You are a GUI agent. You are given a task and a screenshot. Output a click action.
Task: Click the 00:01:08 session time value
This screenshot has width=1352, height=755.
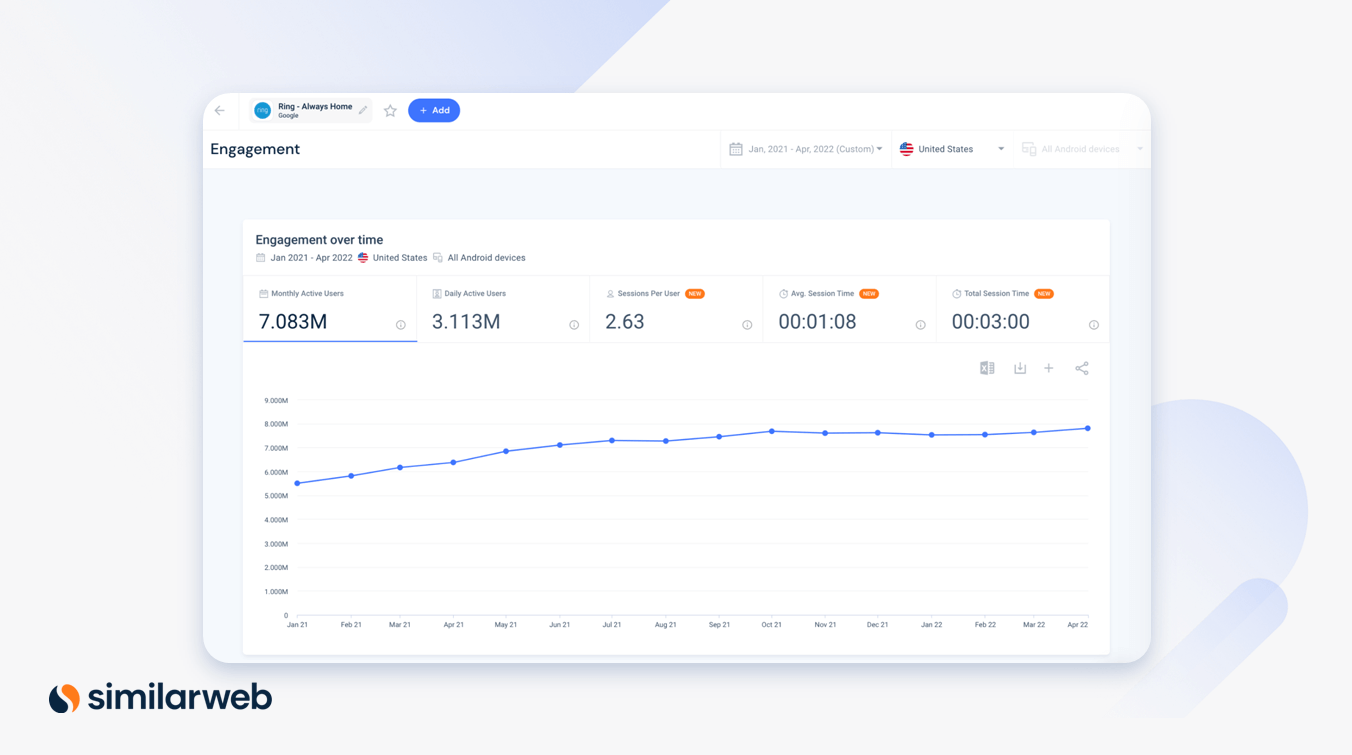817,322
